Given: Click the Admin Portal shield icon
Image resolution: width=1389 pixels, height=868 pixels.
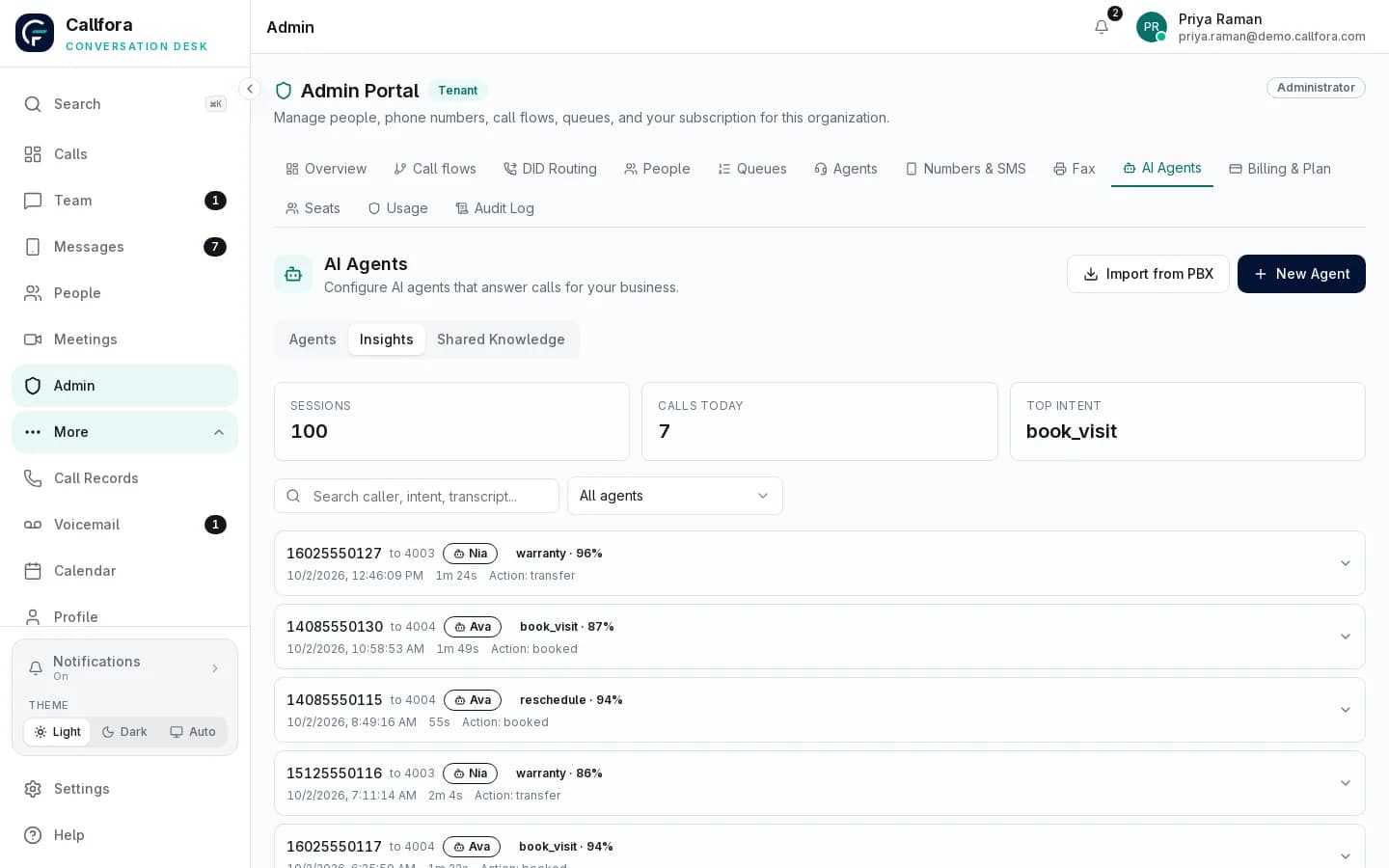Looking at the screenshot, I should (x=284, y=91).
